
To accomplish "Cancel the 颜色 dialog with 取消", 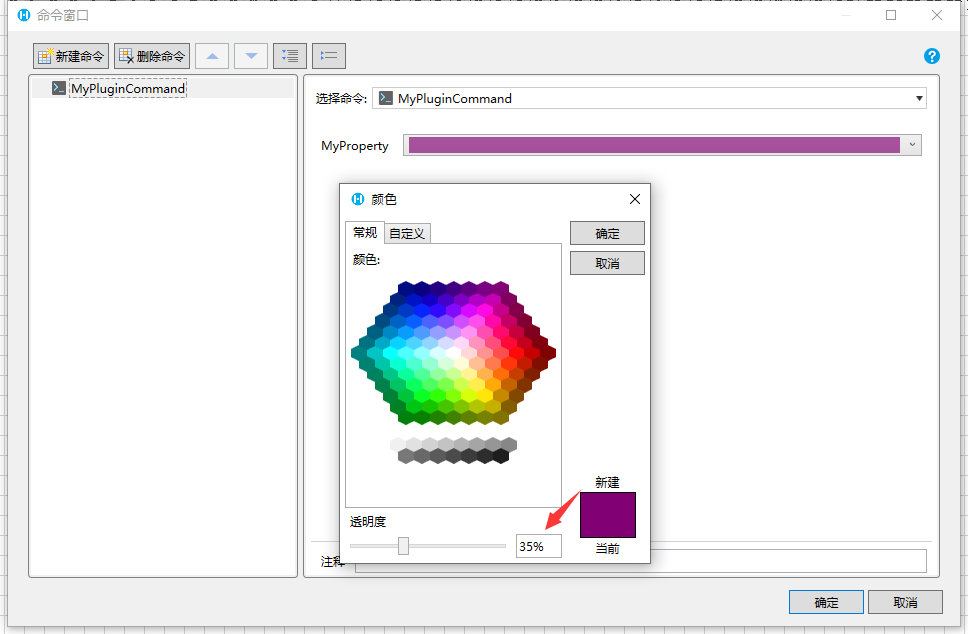I will (607, 263).
